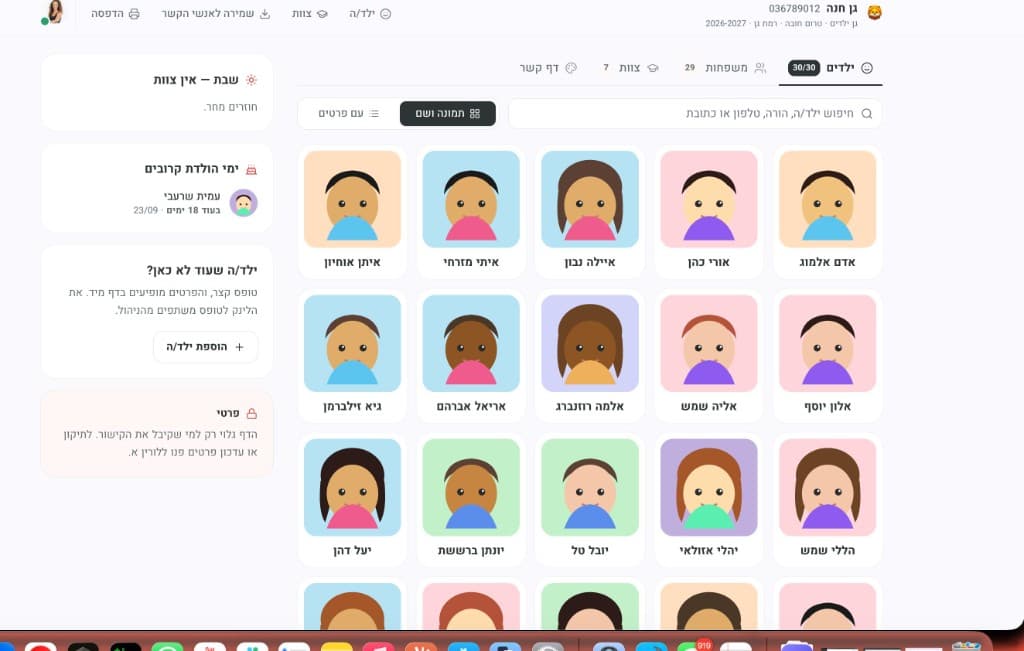This screenshot has height=651, width=1024.
Task: Click the הוספת ילד/ה button
Action: point(205,347)
